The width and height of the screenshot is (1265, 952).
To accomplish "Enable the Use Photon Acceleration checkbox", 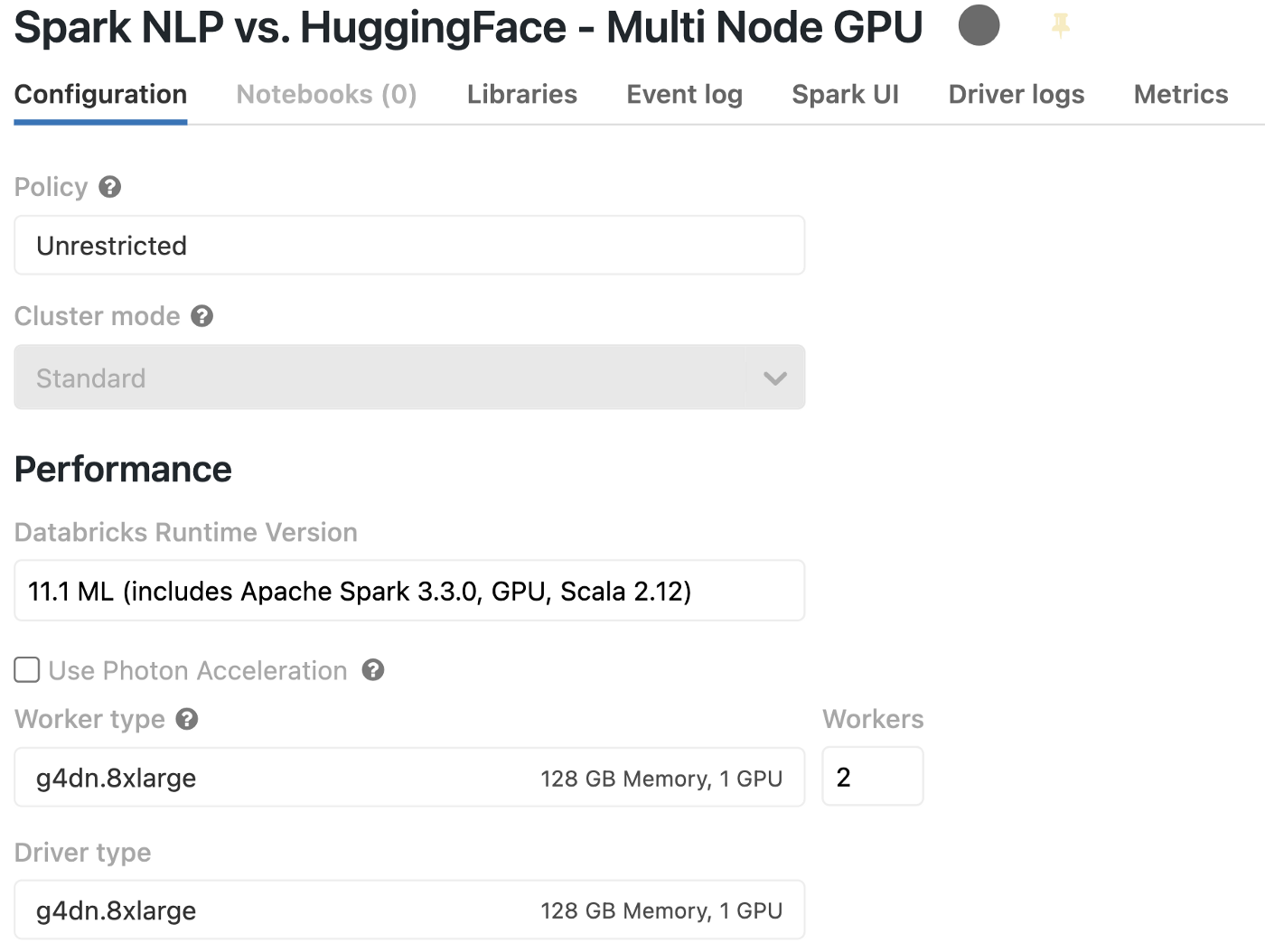I will (27, 670).
